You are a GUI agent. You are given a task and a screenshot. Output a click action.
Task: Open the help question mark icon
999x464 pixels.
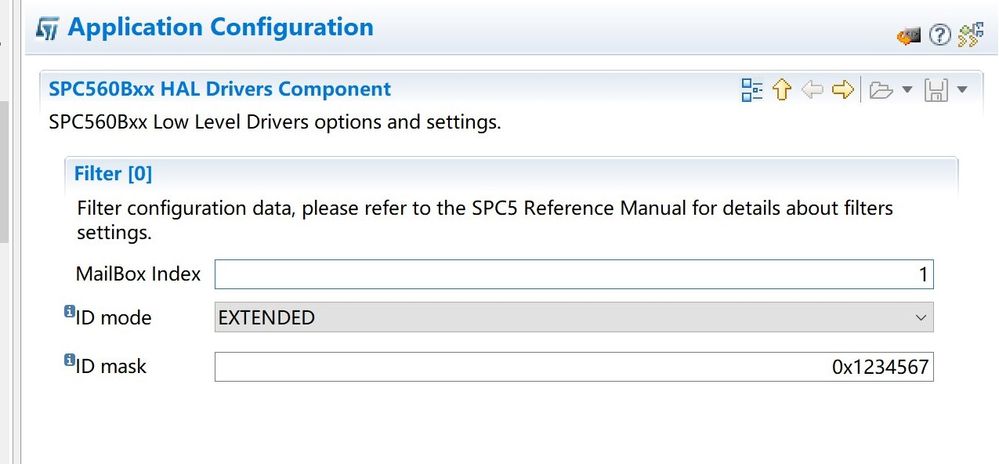point(939,36)
